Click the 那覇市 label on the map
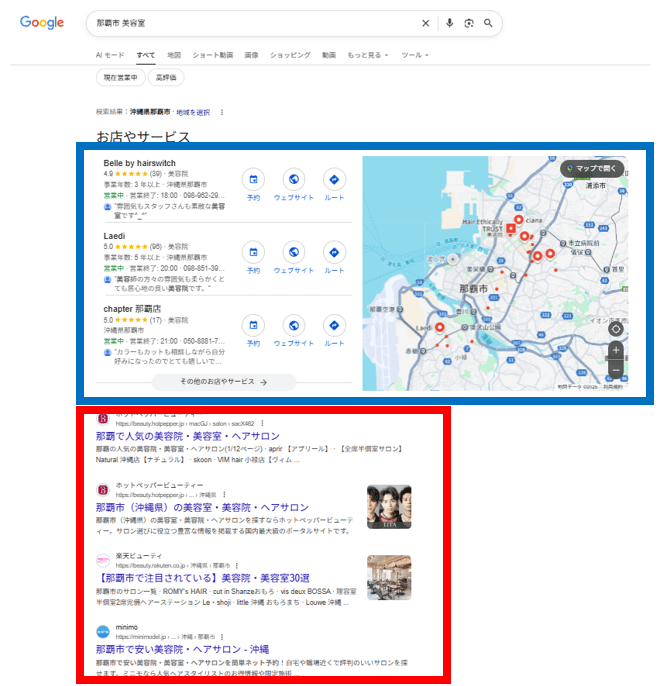The height and width of the screenshot is (686, 671). pyautogui.click(x=473, y=289)
